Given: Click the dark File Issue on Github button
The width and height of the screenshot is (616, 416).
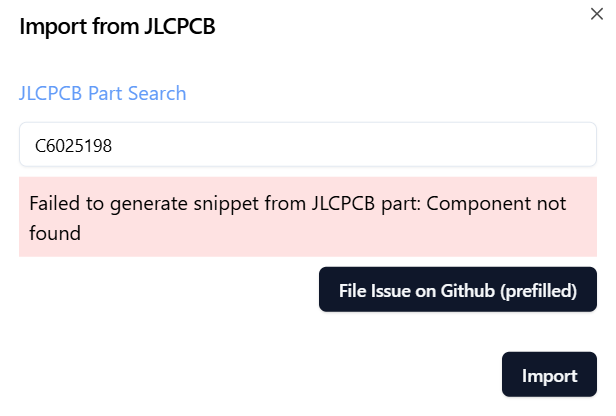Looking at the screenshot, I should click(x=457, y=291).
